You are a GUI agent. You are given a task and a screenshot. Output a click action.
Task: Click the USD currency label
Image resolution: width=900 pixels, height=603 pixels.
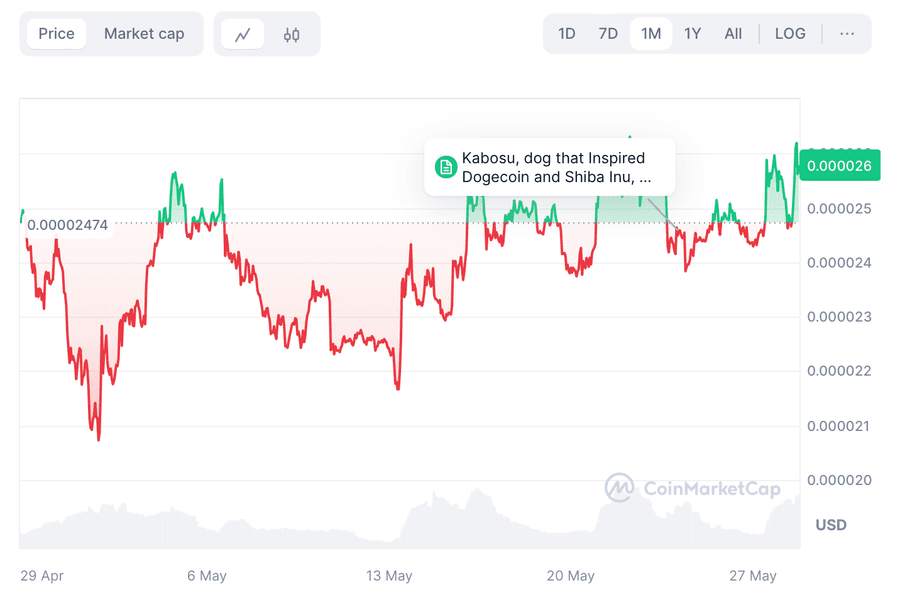(831, 525)
